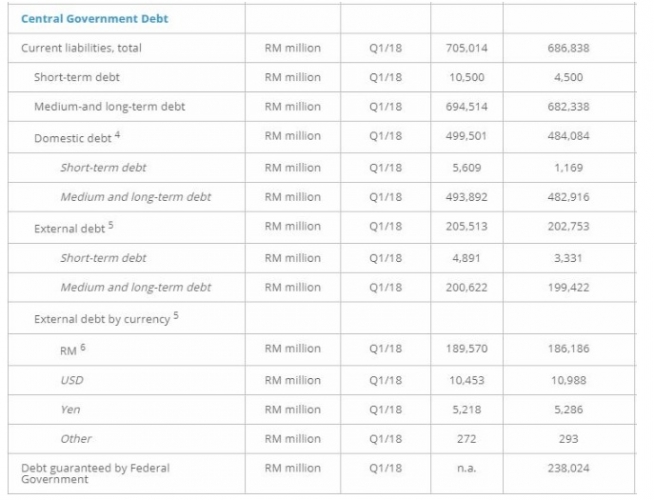This screenshot has height=500, width=654.
Task: Click footnote 6 beside RM currency
Action: click(83, 347)
